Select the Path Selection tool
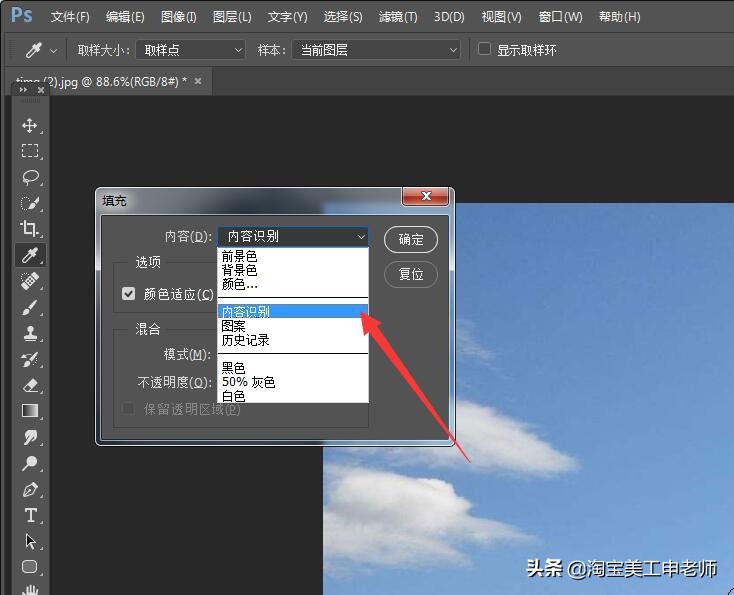Viewport: 734px width, 595px height. tap(30, 541)
